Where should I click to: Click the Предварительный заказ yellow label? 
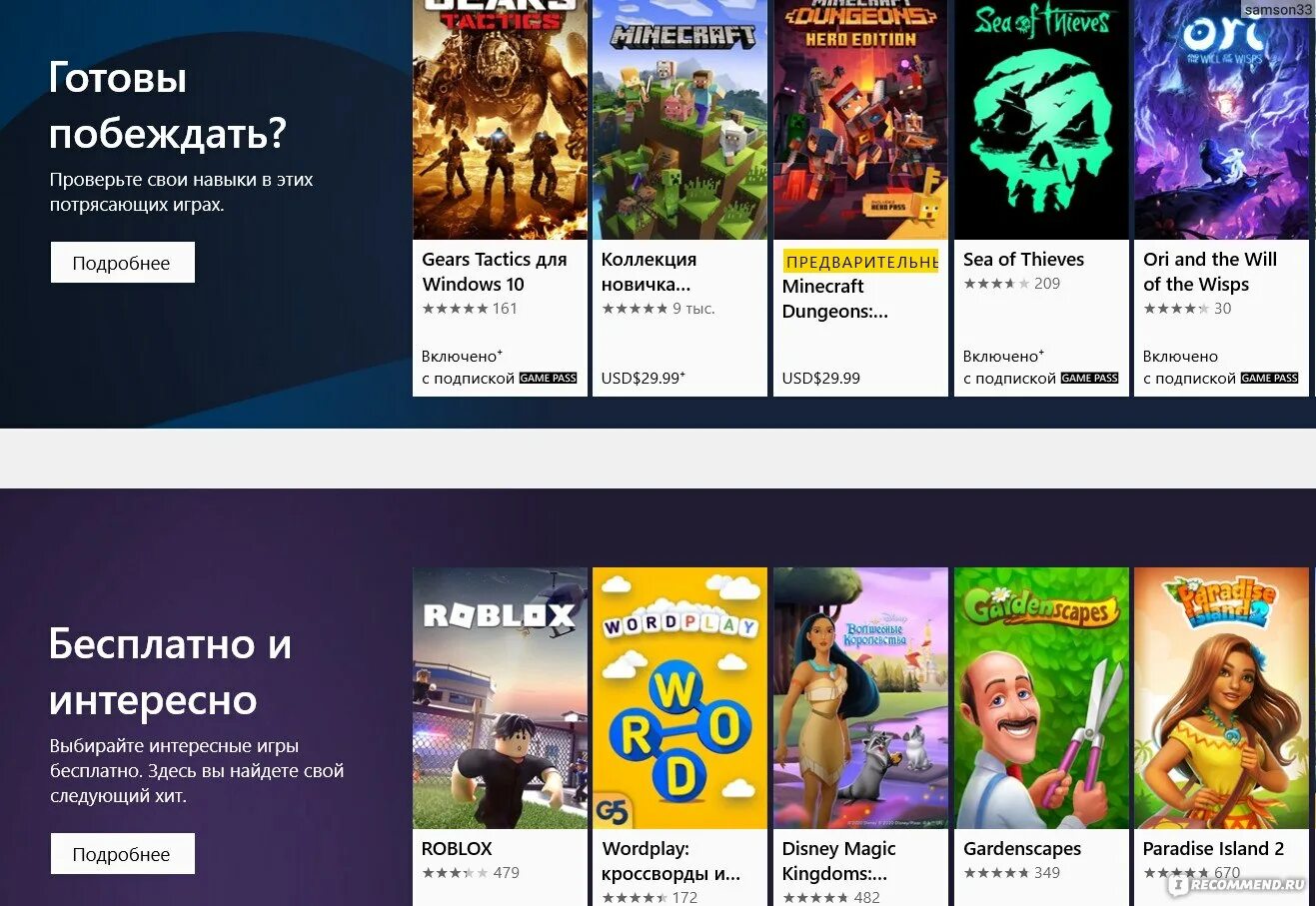[860, 262]
